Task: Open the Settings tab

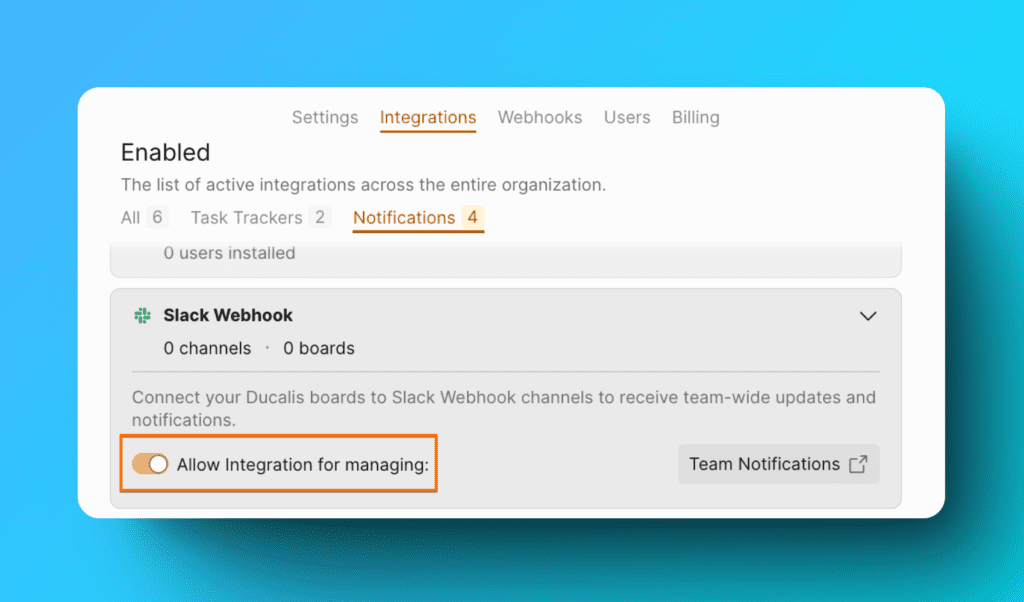Action: tap(325, 117)
